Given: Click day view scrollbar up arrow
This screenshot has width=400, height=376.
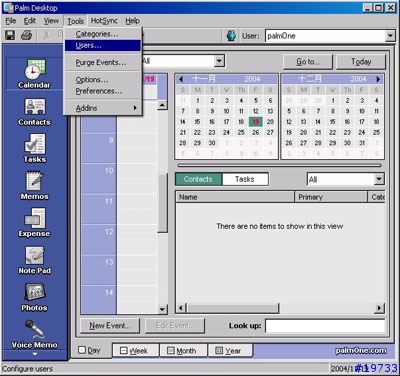Looking at the screenshot, I should tap(162, 105).
